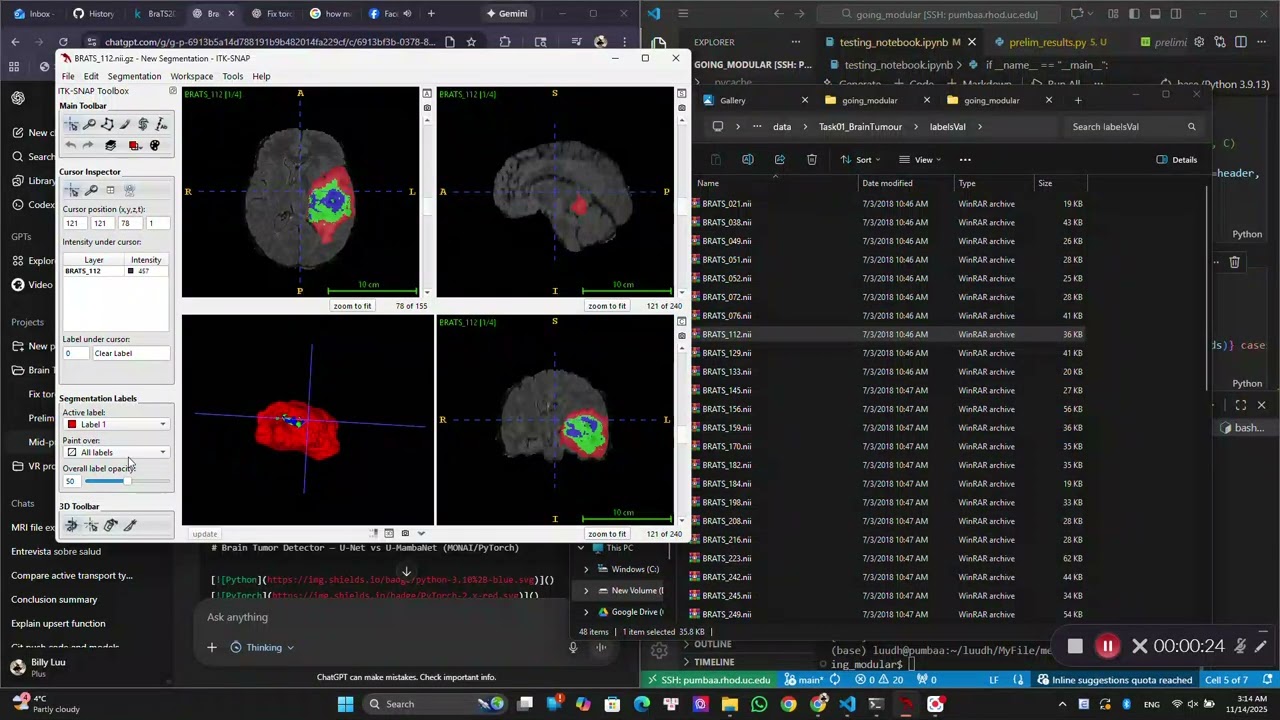Open the voxel table tab in Cursor Inspector
The width and height of the screenshot is (1280, 720).
point(110,190)
